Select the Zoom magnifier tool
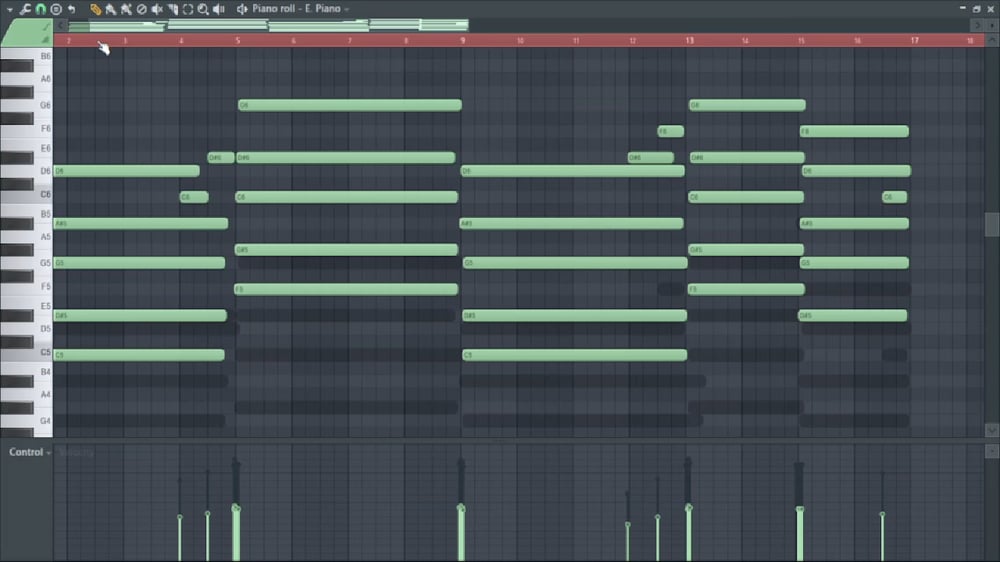The width and height of the screenshot is (1000, 562). 203,9
